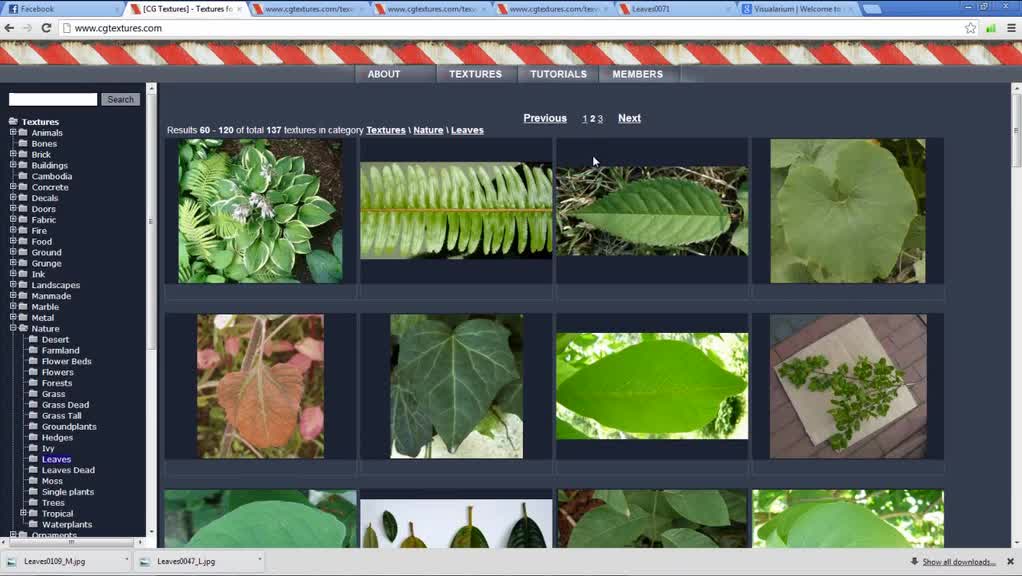Screen dimensions: 1022x576
Task: Open the Chrome menu icon
Action: [1012, 28]
